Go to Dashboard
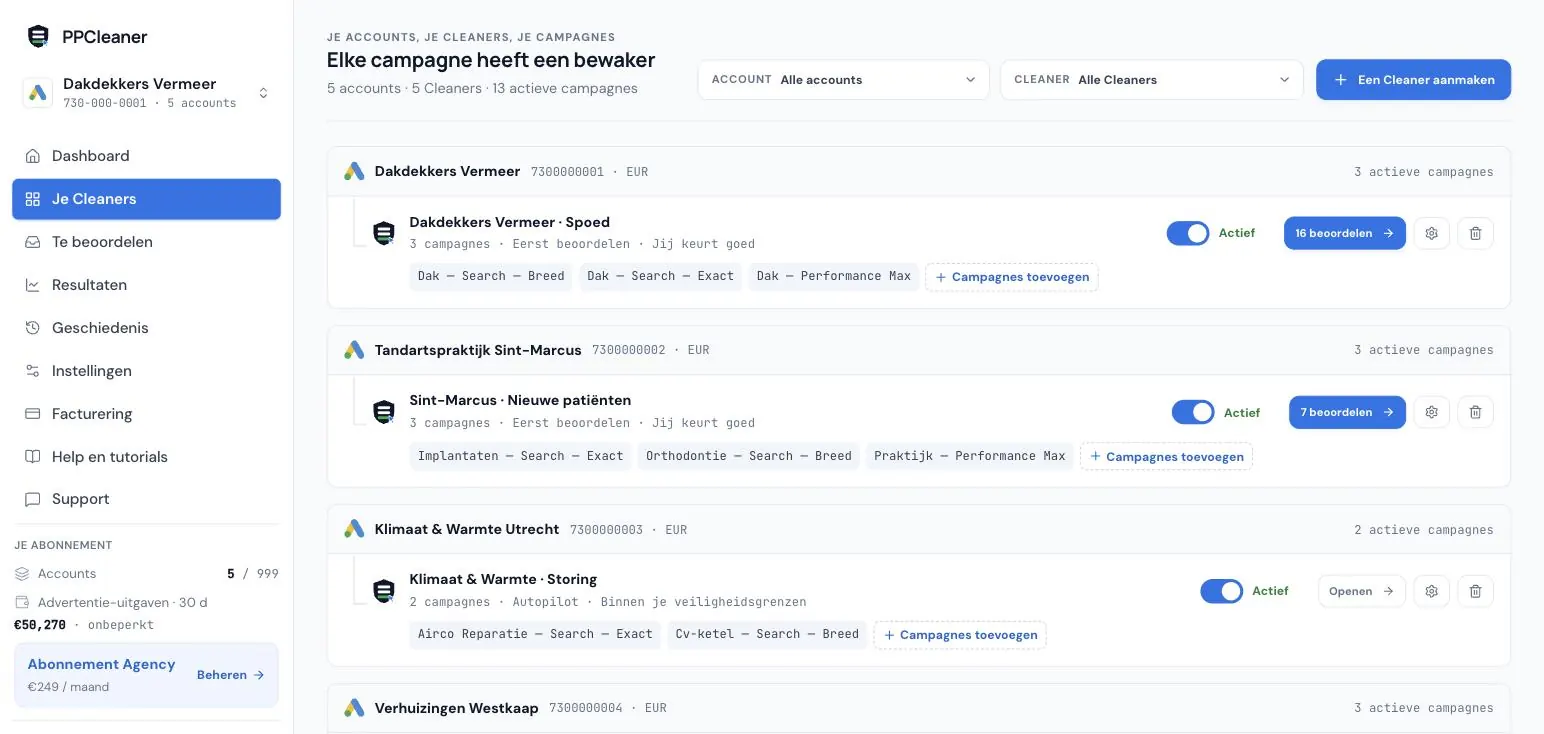This screenshot has height=734, width=1544. pos(146,156)
